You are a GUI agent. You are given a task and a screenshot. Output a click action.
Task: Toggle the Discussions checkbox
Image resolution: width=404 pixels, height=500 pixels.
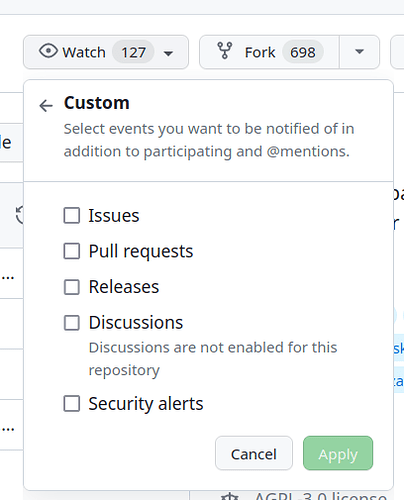tap(72, 323)
